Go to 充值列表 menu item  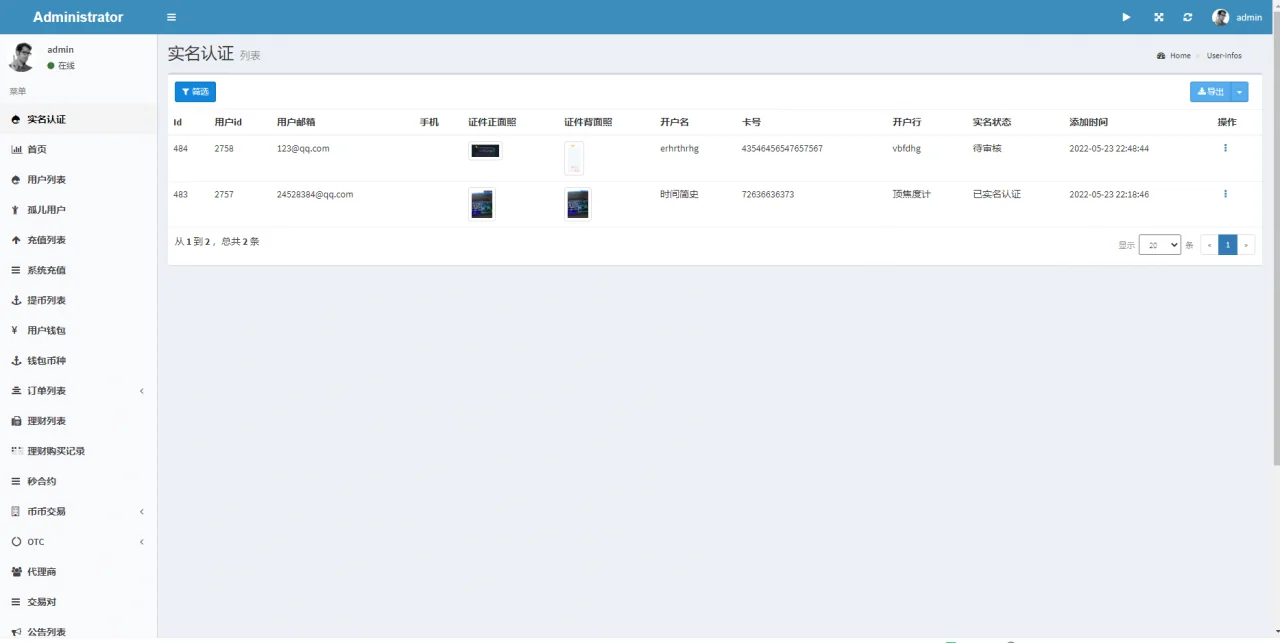[46, 240]
